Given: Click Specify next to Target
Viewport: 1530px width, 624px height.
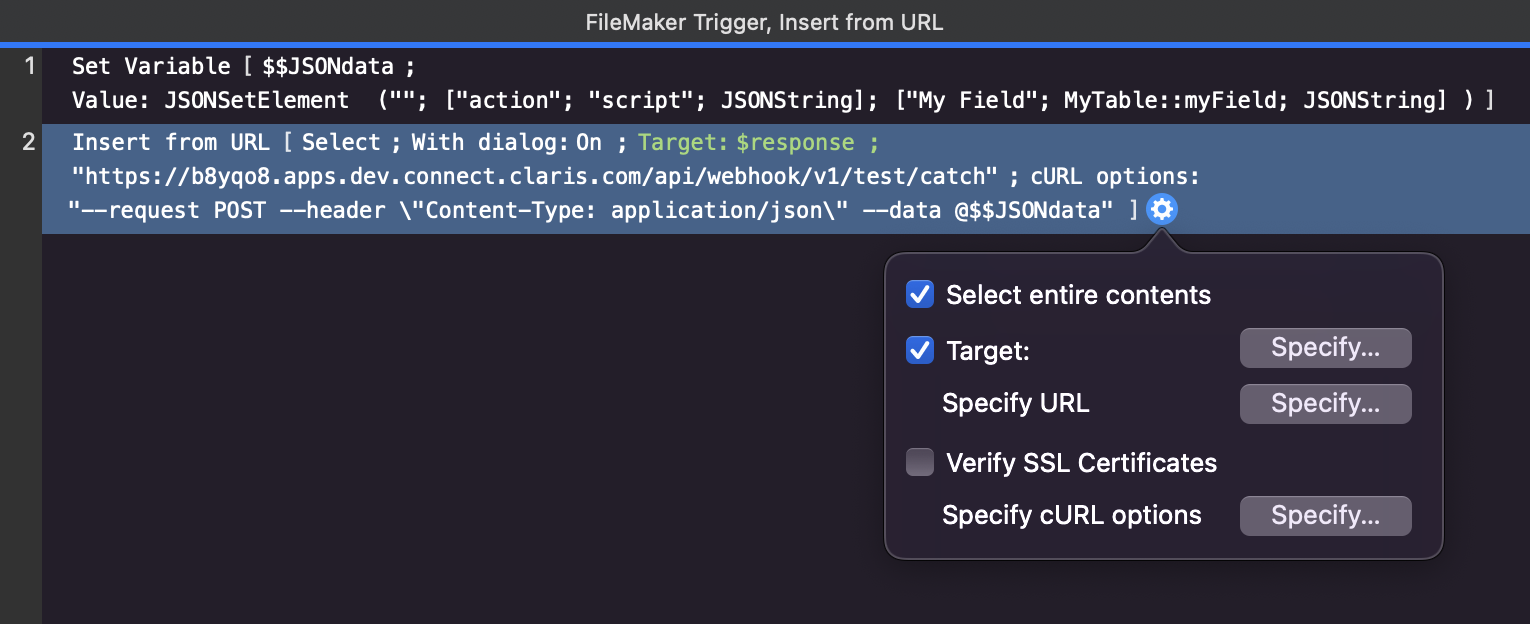Looking at the screenshot, I should [x=1325, y=347].
